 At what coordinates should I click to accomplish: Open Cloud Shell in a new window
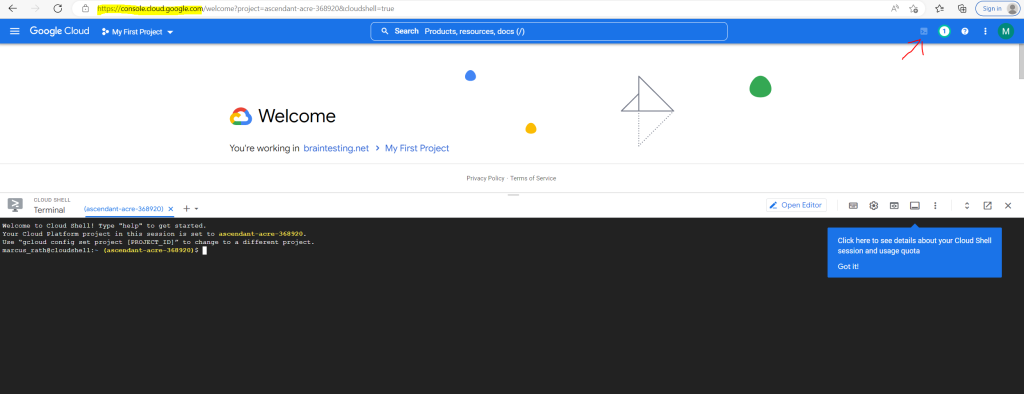987,205
